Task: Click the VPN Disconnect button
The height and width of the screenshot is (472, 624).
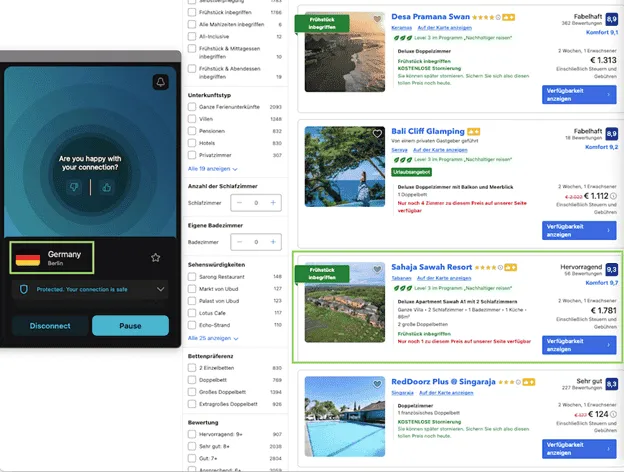Action: click(x=50, y=326)
